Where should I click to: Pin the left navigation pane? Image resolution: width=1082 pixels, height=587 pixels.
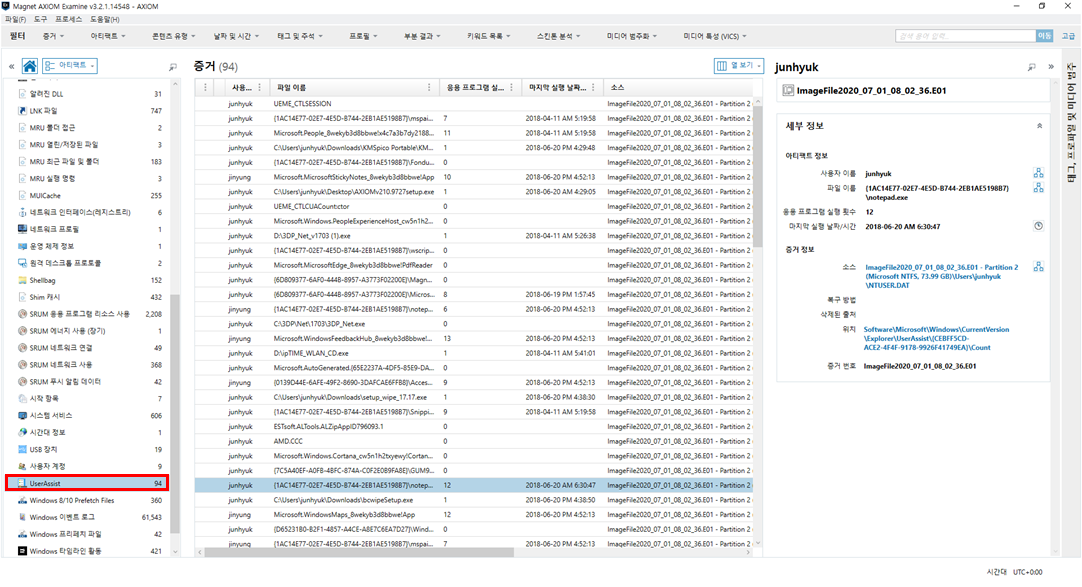coord(173,67)
